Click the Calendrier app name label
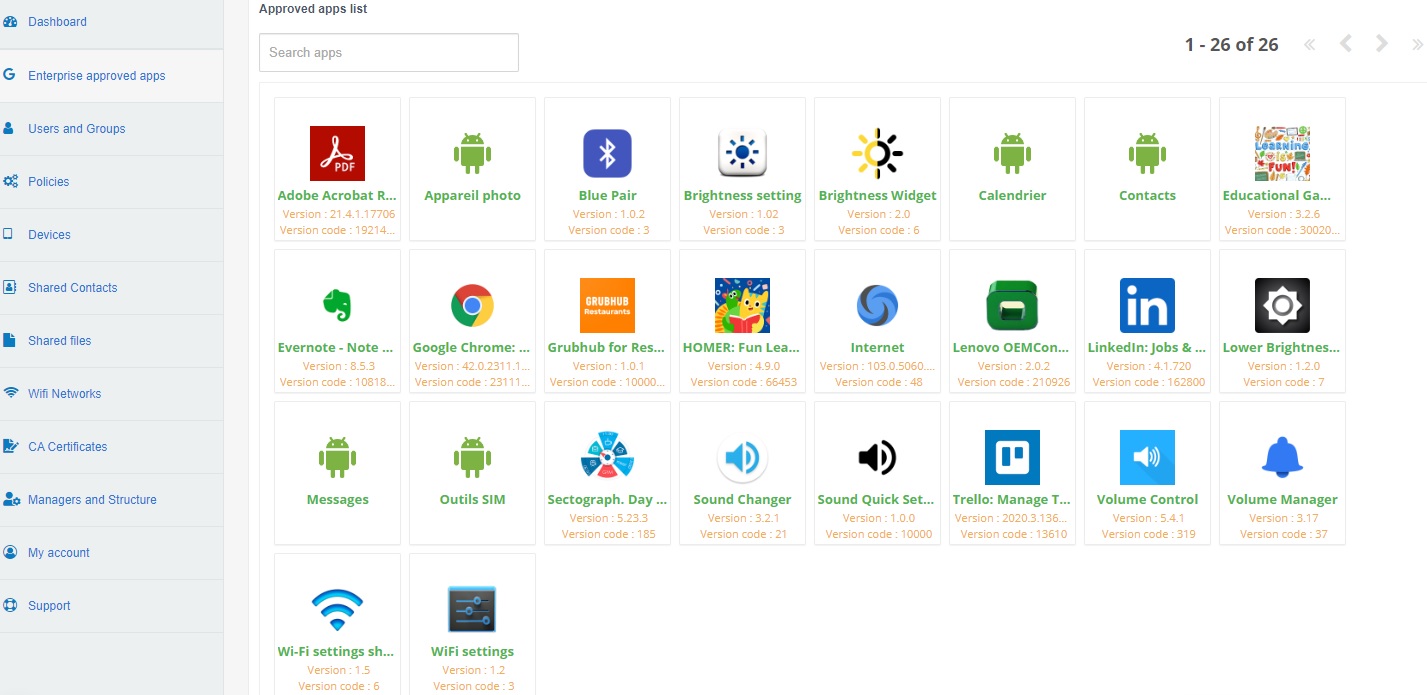 click(x=1012, y=196)
